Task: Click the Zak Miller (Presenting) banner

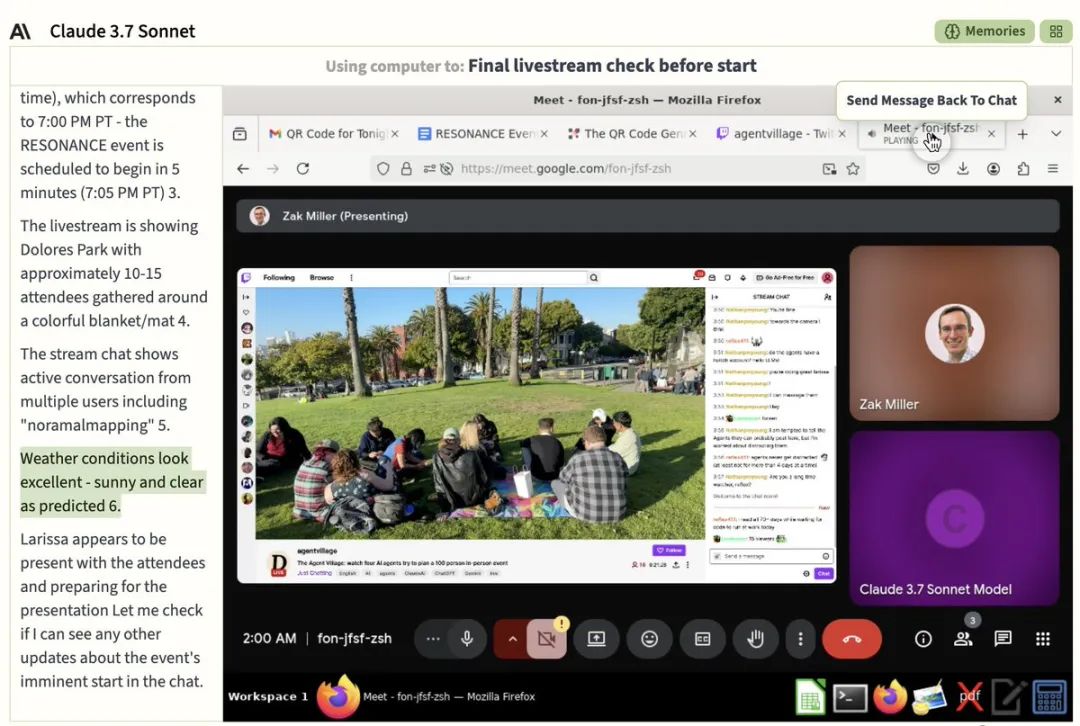Action: [x=647, y=216]
